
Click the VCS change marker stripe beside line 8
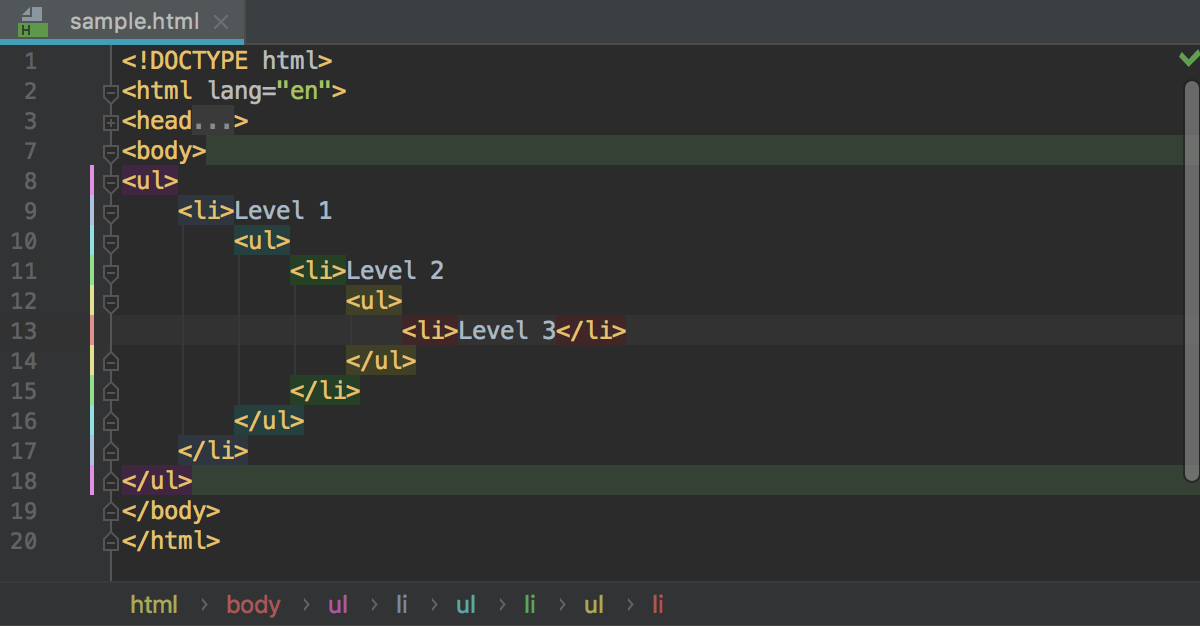pos(93,181)
